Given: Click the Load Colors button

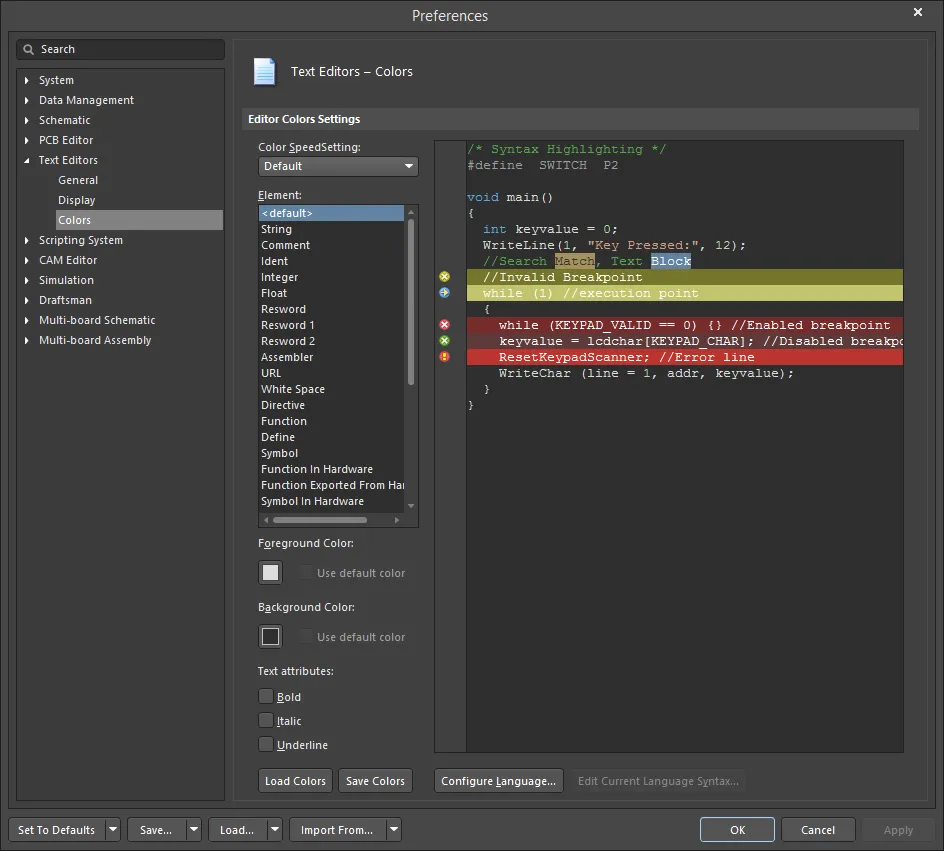Looking at the screenshot, I should 295,781.
